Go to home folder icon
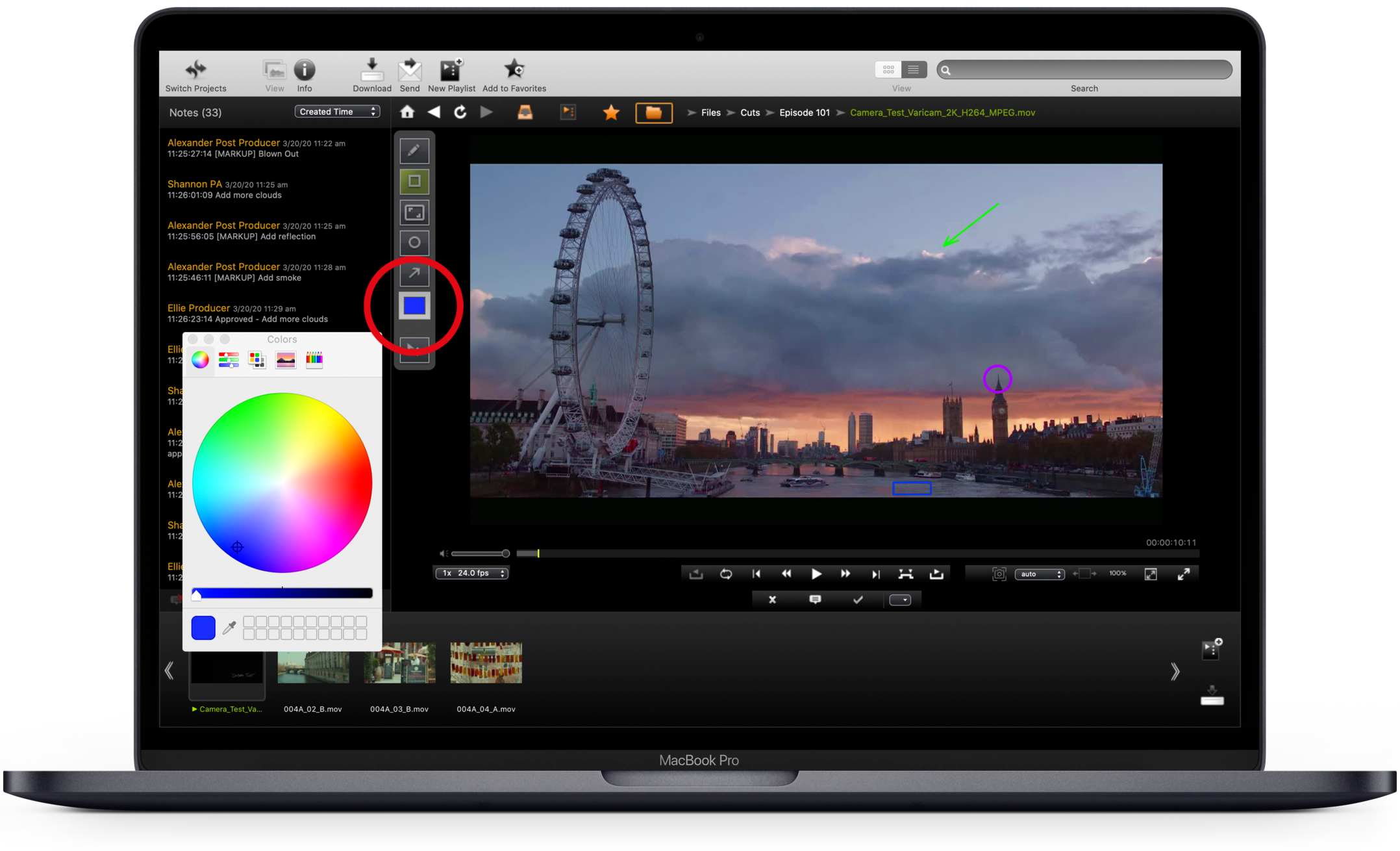 [407, 112]
